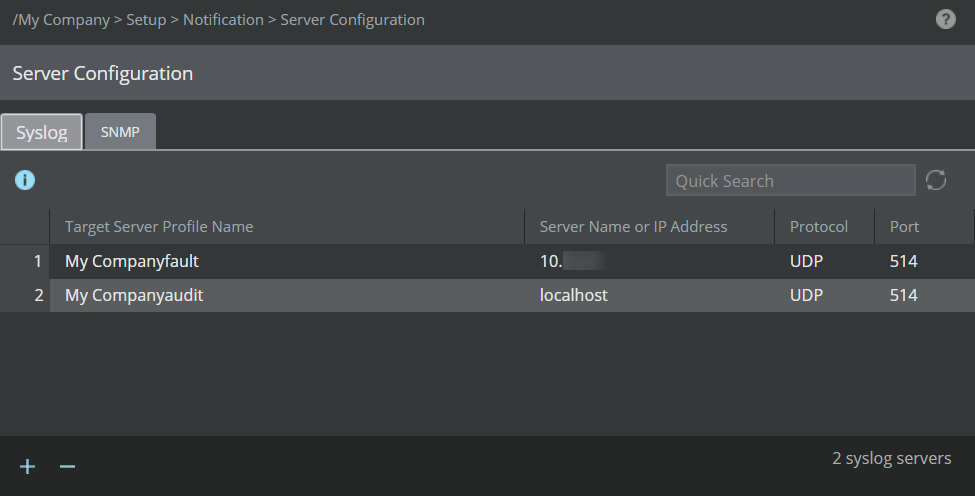Screen dimensions: 975x496
Task: Click the blue information icon
Action: click(25, 180)
